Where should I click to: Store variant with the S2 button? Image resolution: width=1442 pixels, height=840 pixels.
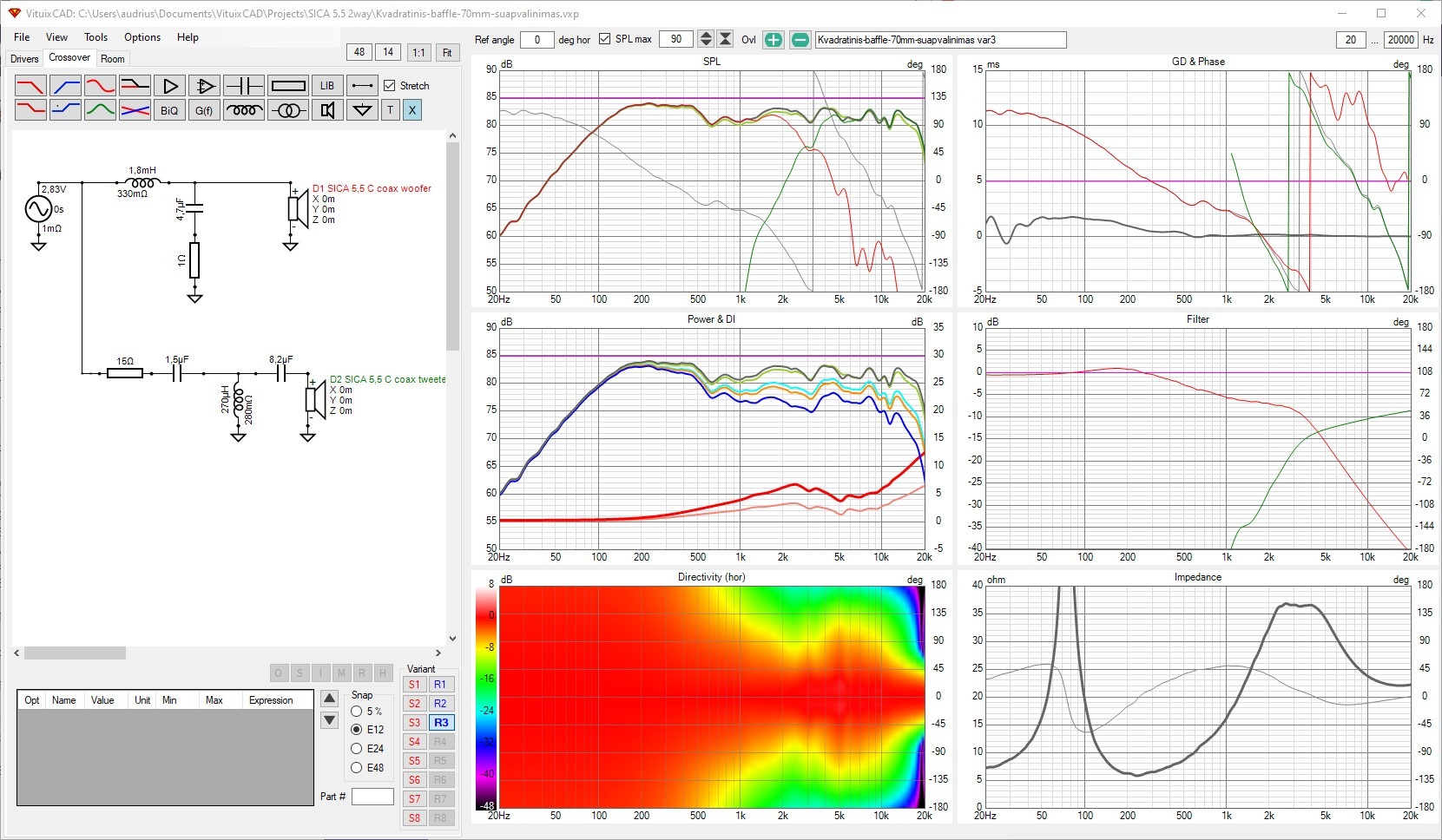(x=414, y=704)
